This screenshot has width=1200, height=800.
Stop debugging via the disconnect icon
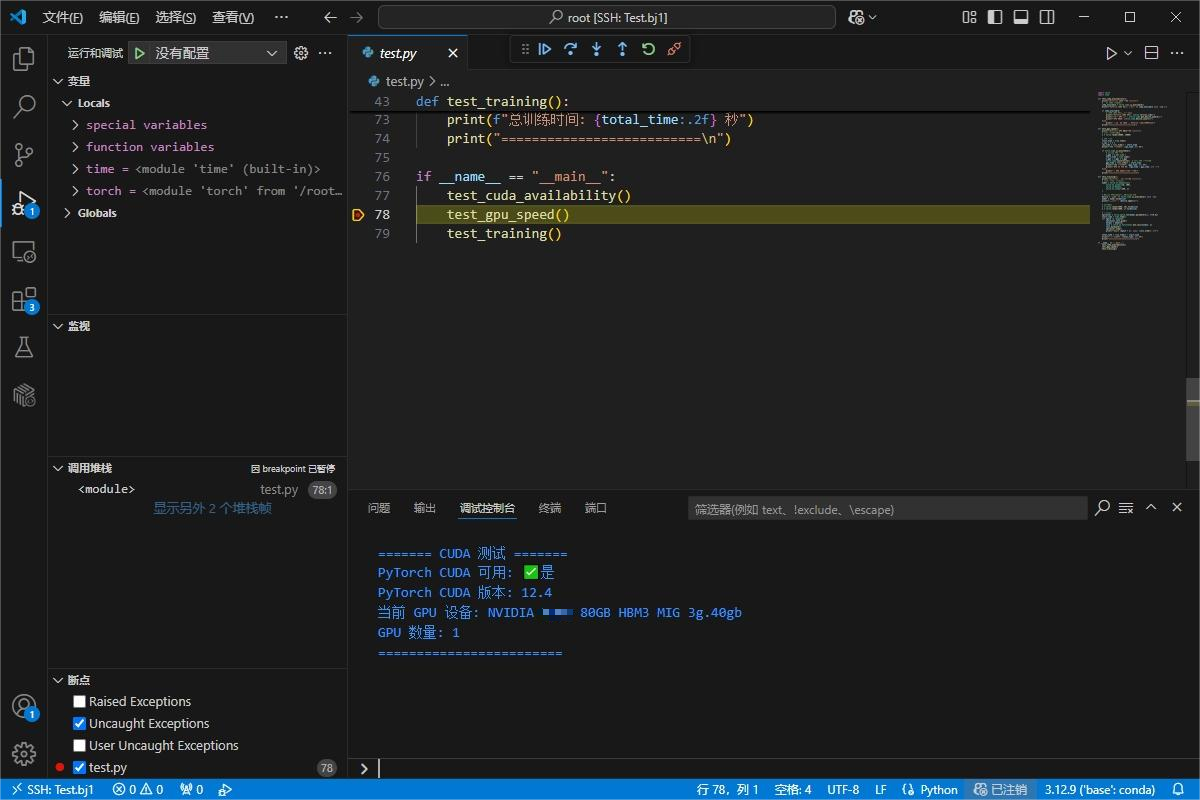click(674, 49)
